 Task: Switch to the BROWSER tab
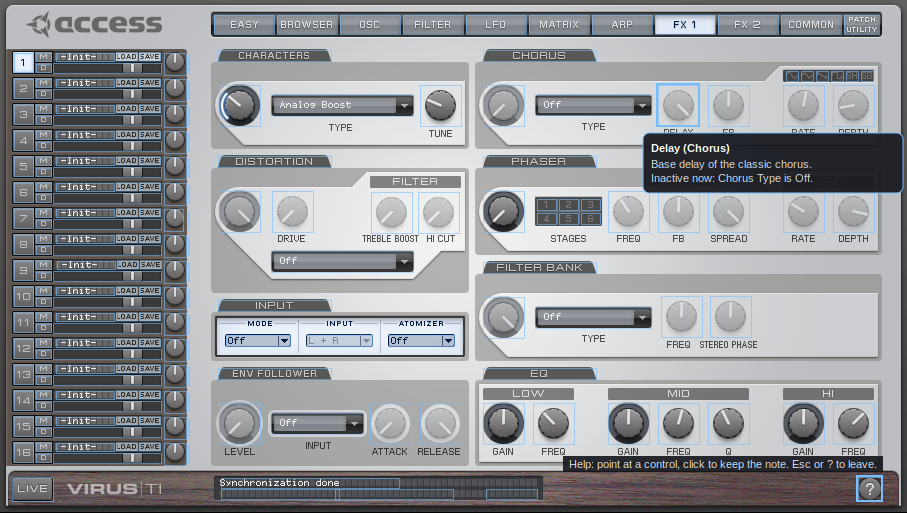[307, 25]
